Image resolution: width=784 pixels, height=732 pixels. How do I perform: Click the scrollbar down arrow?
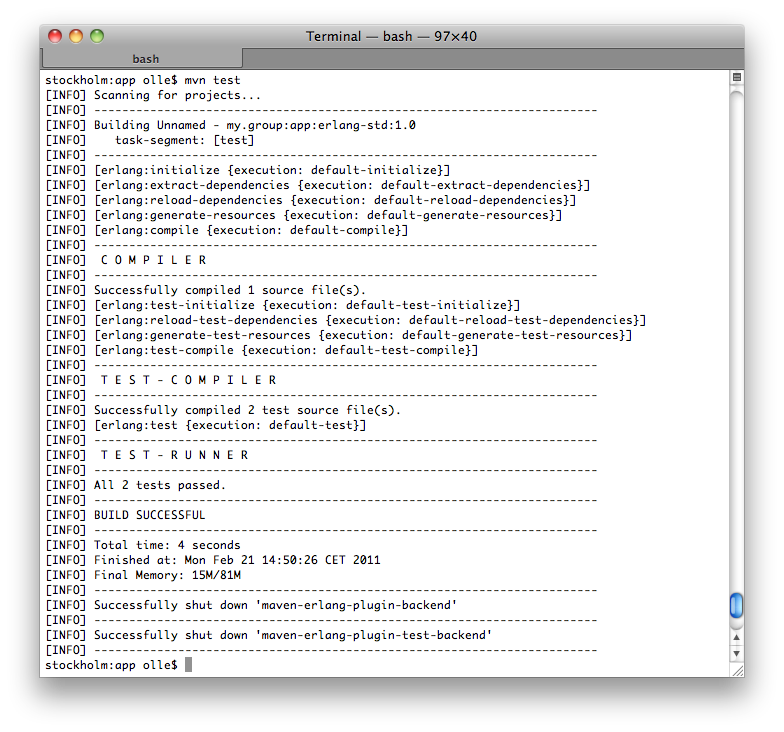pyautogui.click(x=736, y=653)
